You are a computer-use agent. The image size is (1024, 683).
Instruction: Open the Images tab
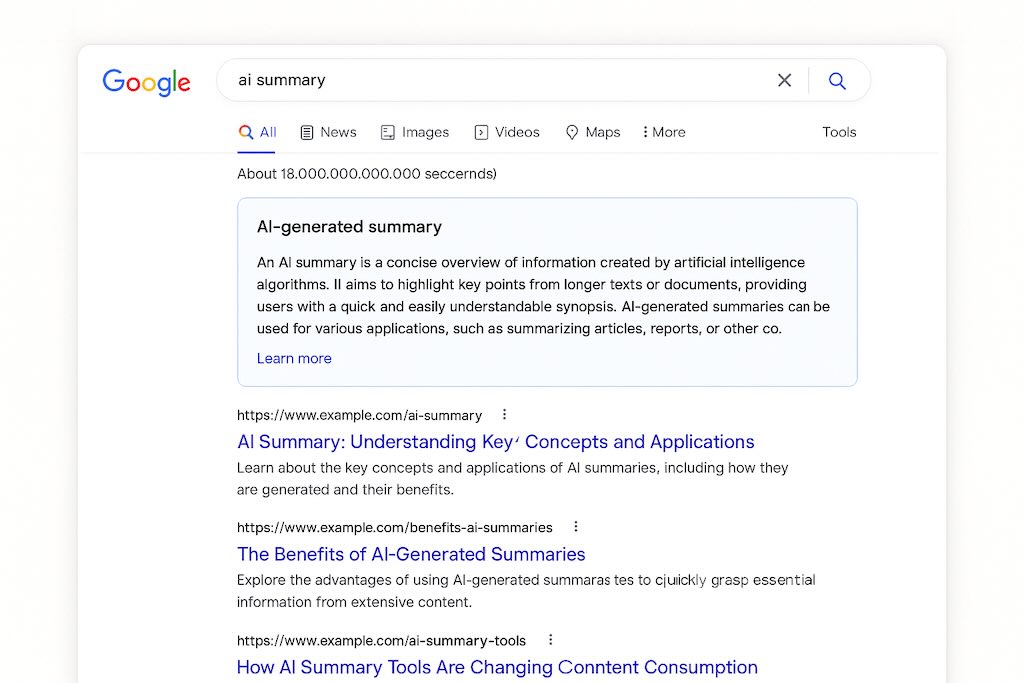click(x=415, y=133)
